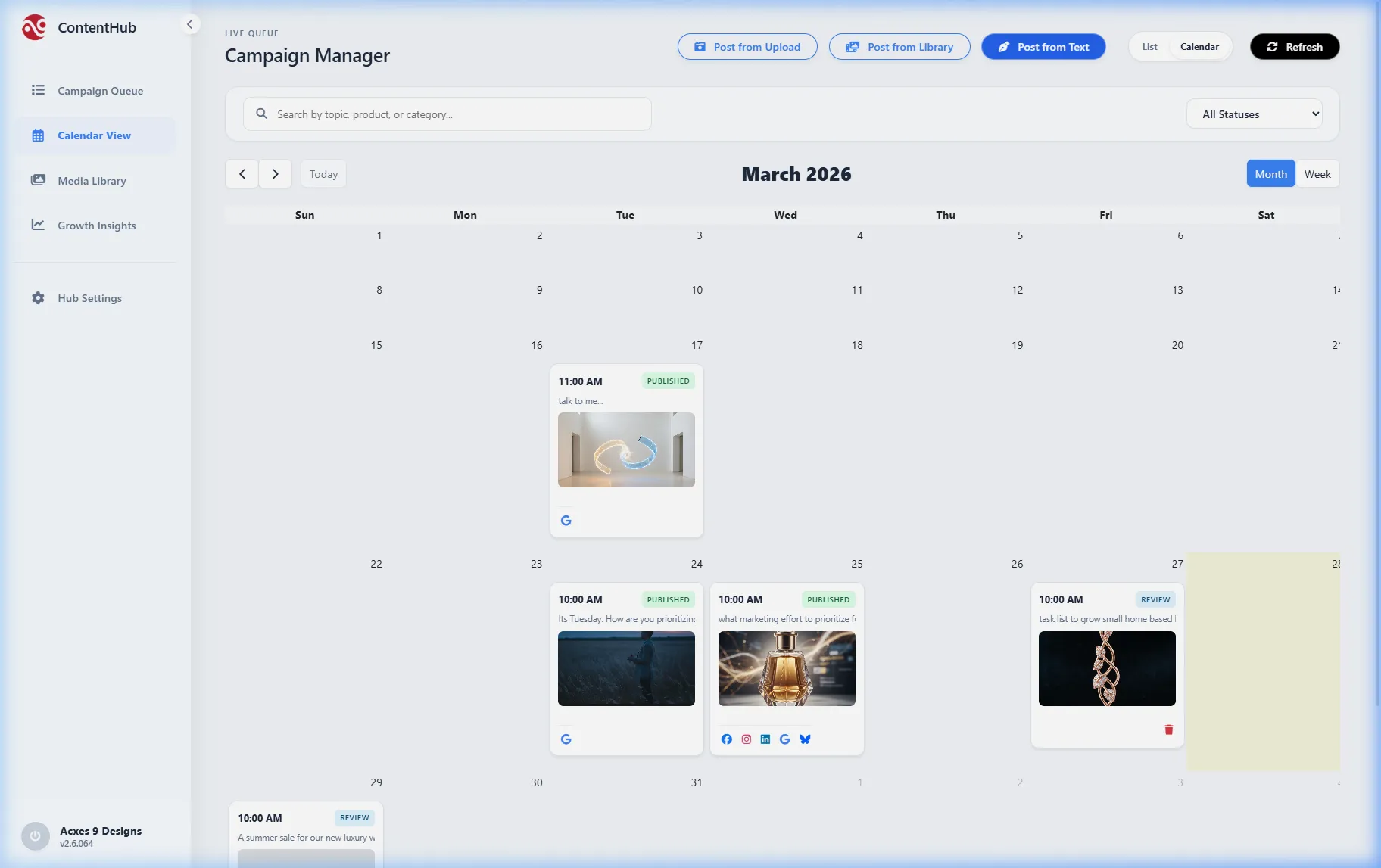The image size is (1381, 868).
Task: Click the Google icon on the March 17 post
Action: tap(566, 521)
